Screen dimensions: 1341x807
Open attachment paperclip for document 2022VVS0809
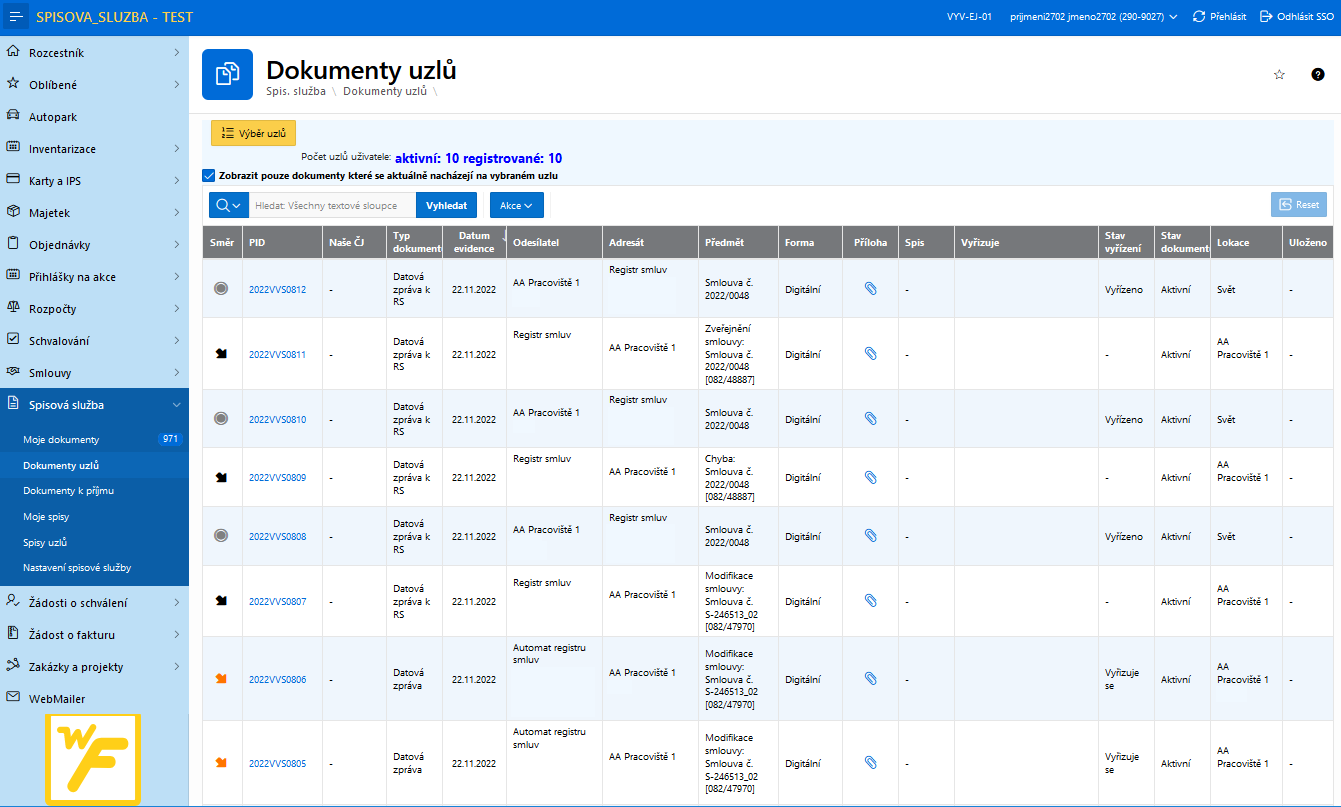[870, 477]
